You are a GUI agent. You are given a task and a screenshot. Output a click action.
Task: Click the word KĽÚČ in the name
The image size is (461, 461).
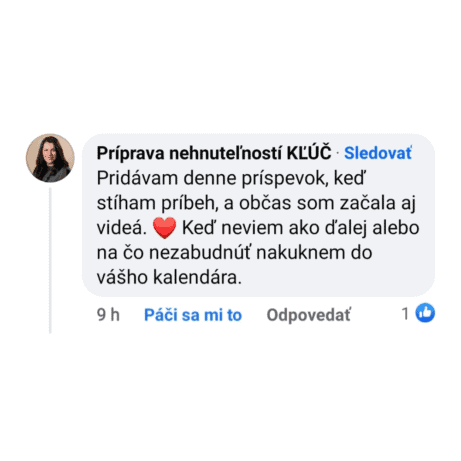[309, 153]
